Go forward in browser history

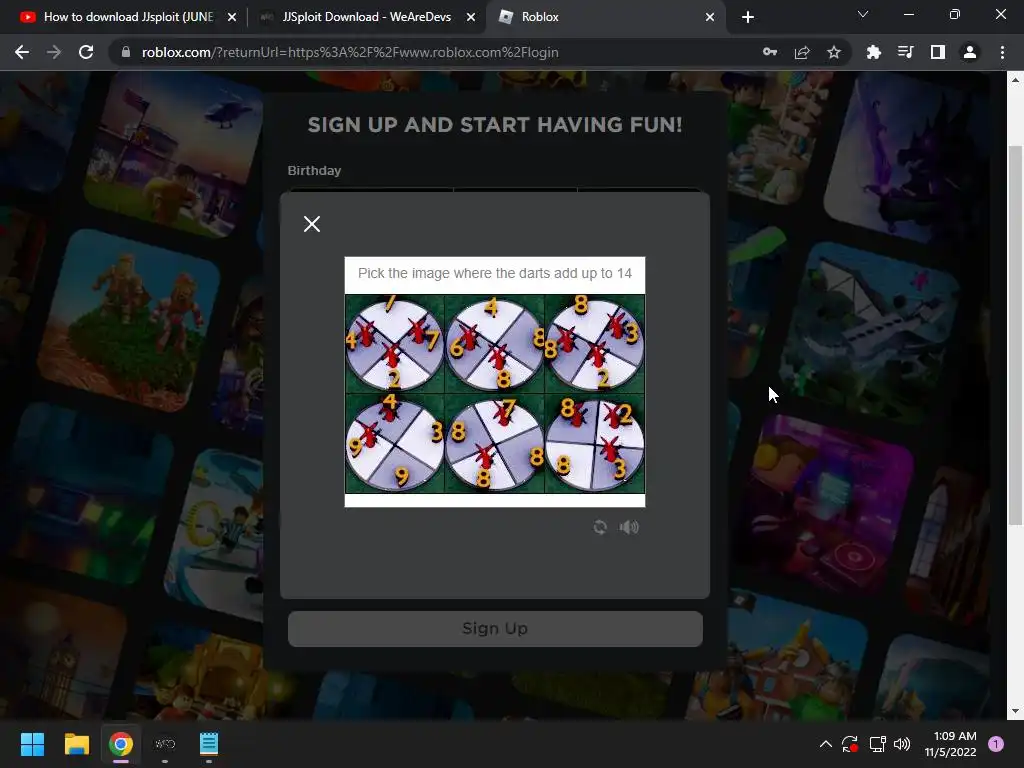coord(54,52)
